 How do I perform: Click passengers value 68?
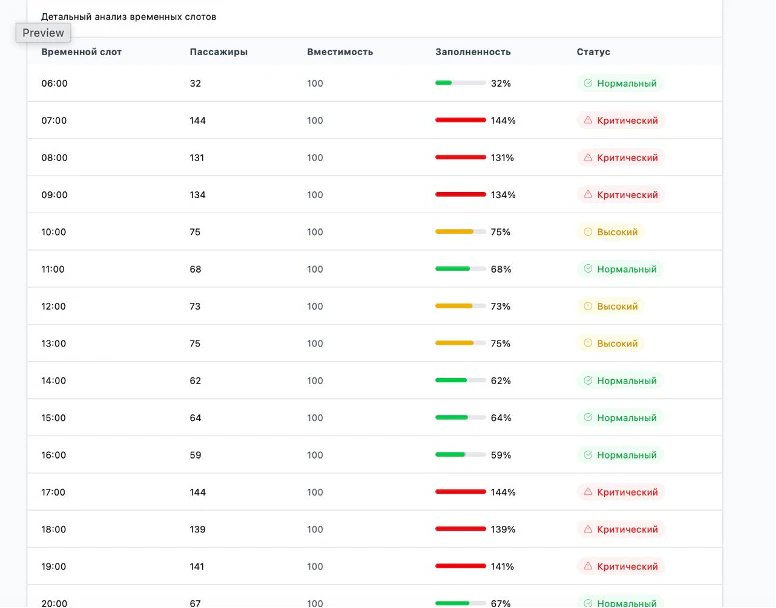(195, 269)
